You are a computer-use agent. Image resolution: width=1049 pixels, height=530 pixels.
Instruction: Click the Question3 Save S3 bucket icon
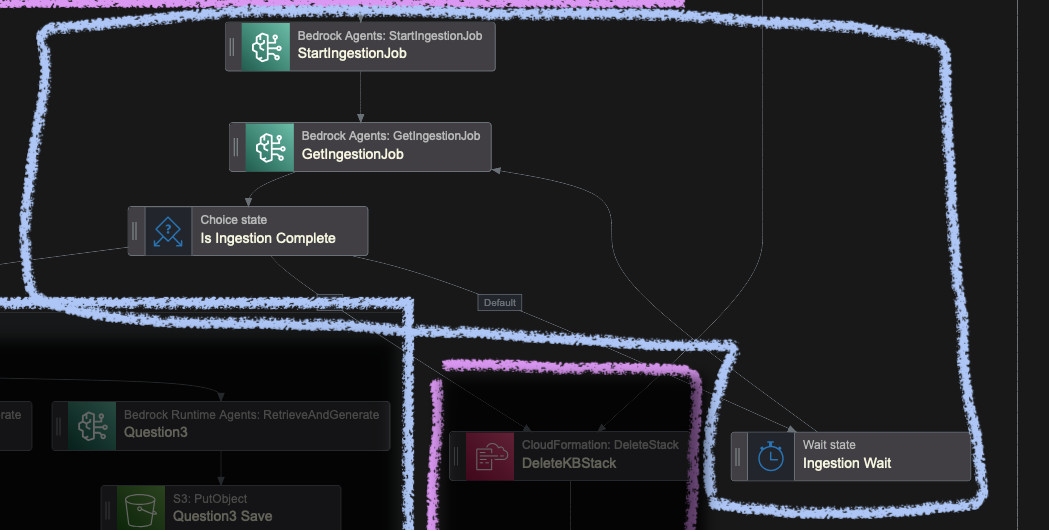tap(141, 510)
